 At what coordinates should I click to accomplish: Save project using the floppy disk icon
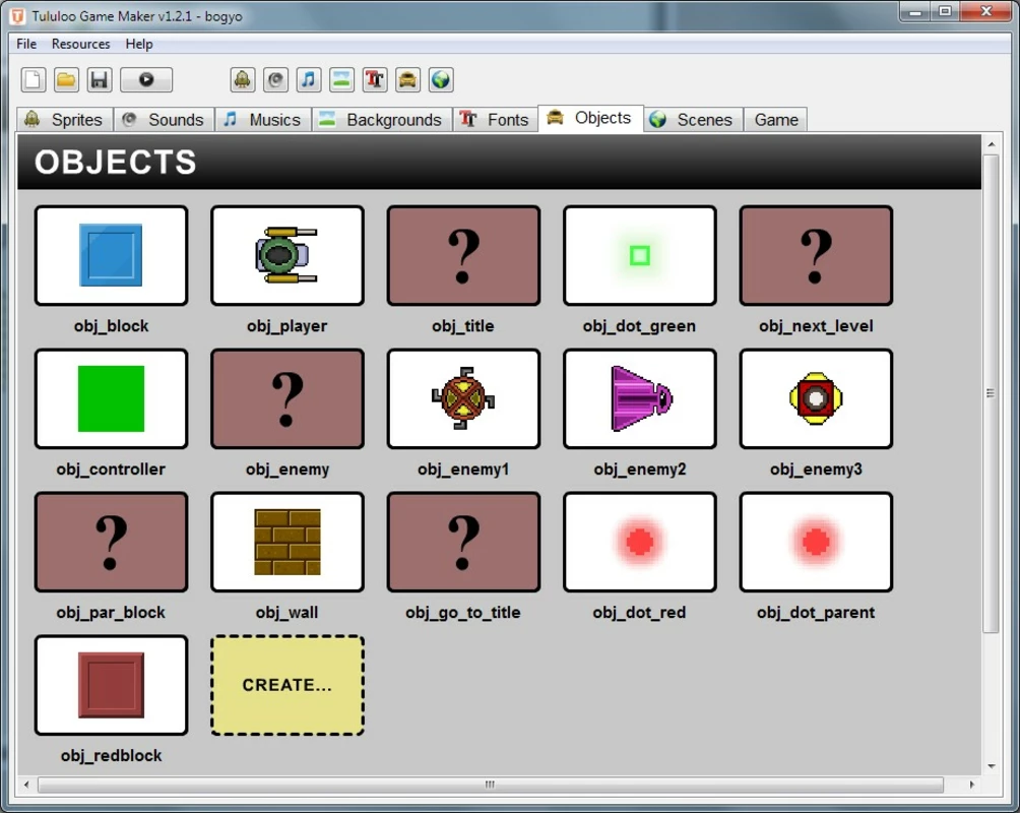click(x=99, y=80)
